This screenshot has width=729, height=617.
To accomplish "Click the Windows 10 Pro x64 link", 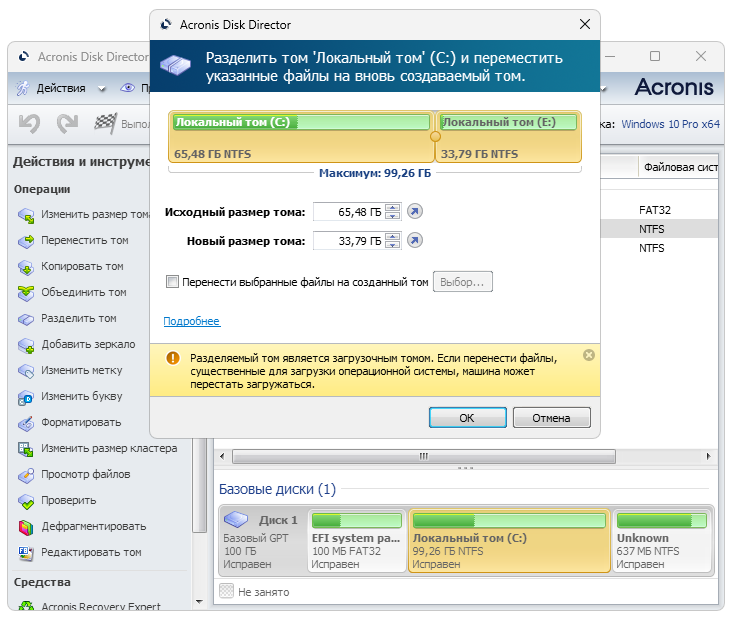I will [670, 124].
